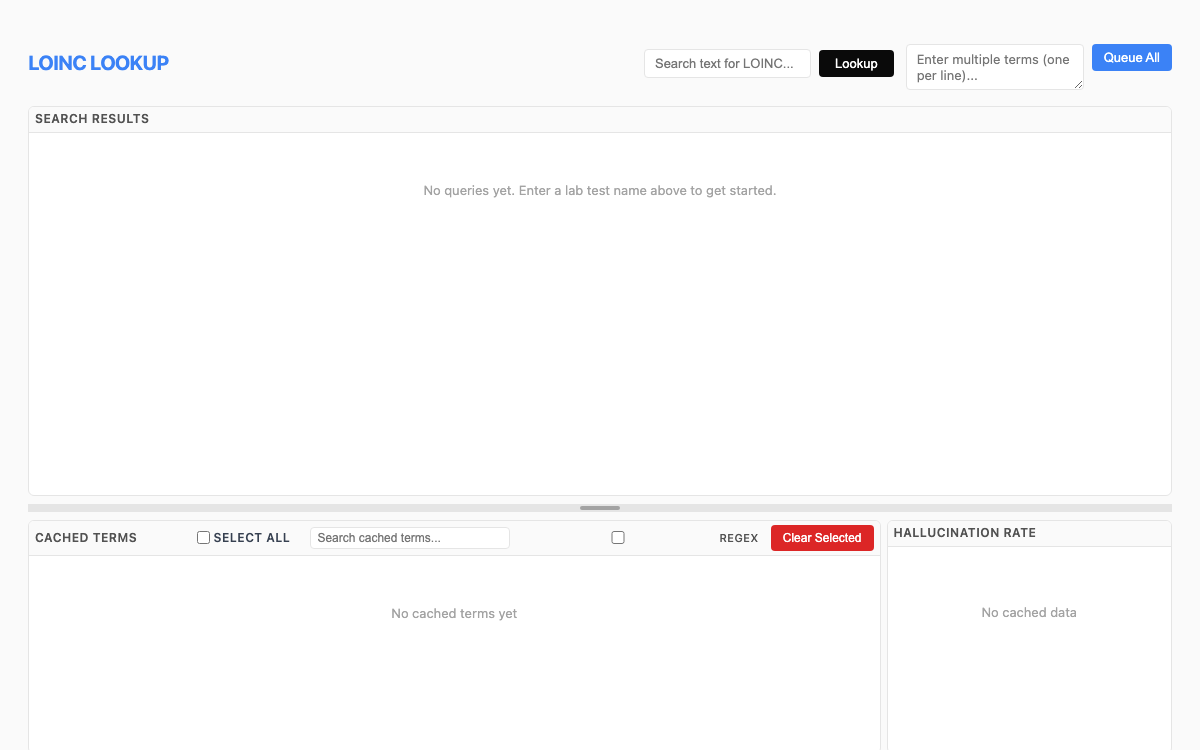The height and width of the screenshot is (750, 1200).
Task: Focus the Search text for LOINC field
Action: tap(727, 63)
